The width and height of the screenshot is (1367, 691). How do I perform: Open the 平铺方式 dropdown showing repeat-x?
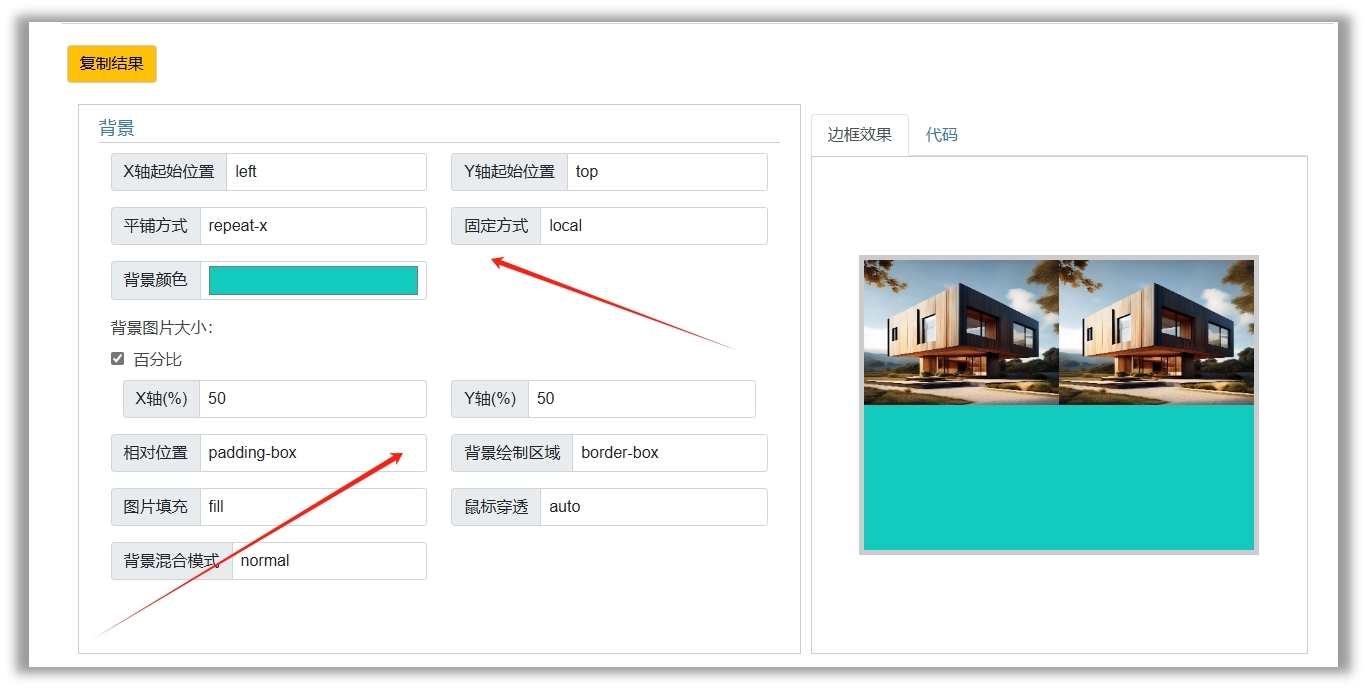tap(313, 226)
